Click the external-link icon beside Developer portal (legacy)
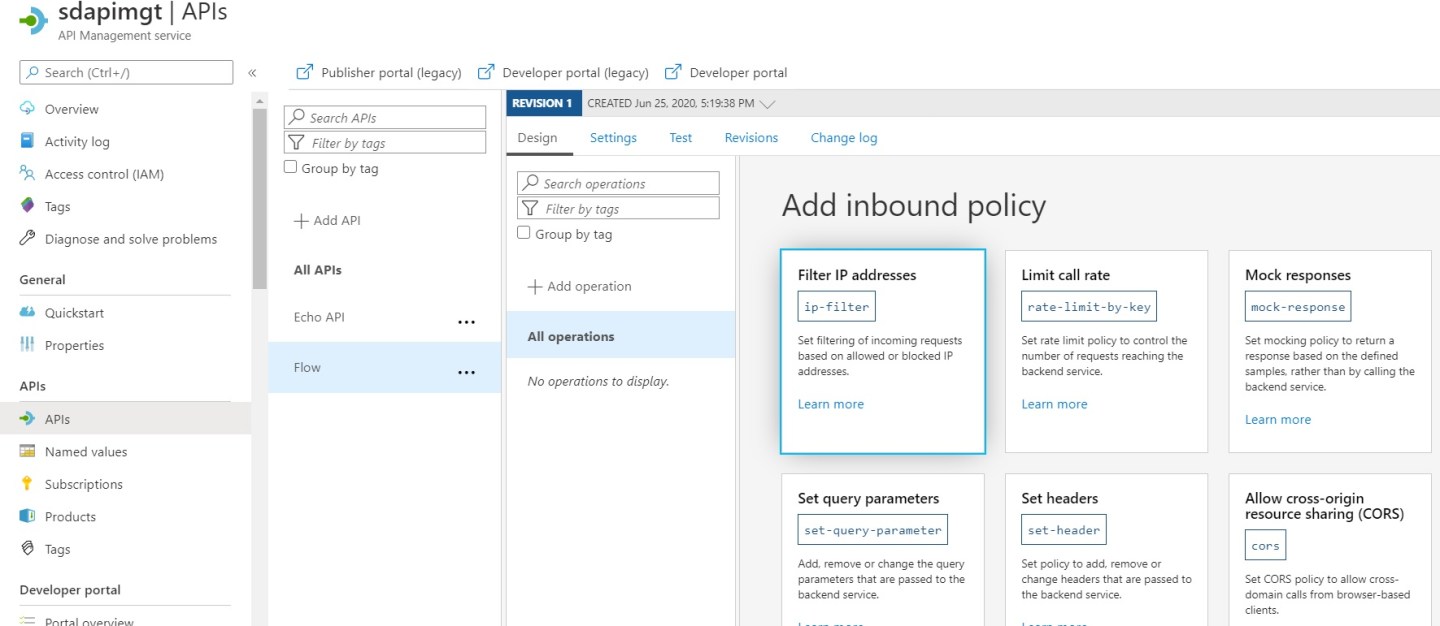The height and width of the screenshot is (626, 1440). (486, 72)
